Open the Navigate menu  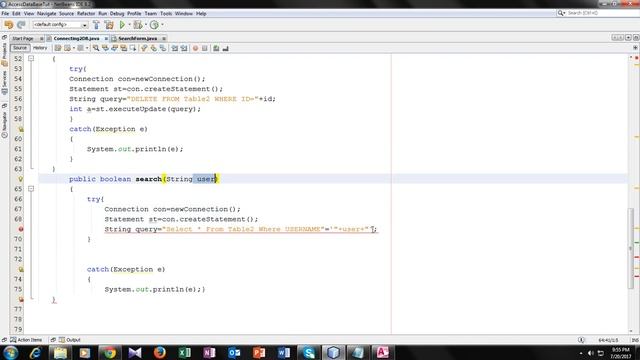click(47, 13)
